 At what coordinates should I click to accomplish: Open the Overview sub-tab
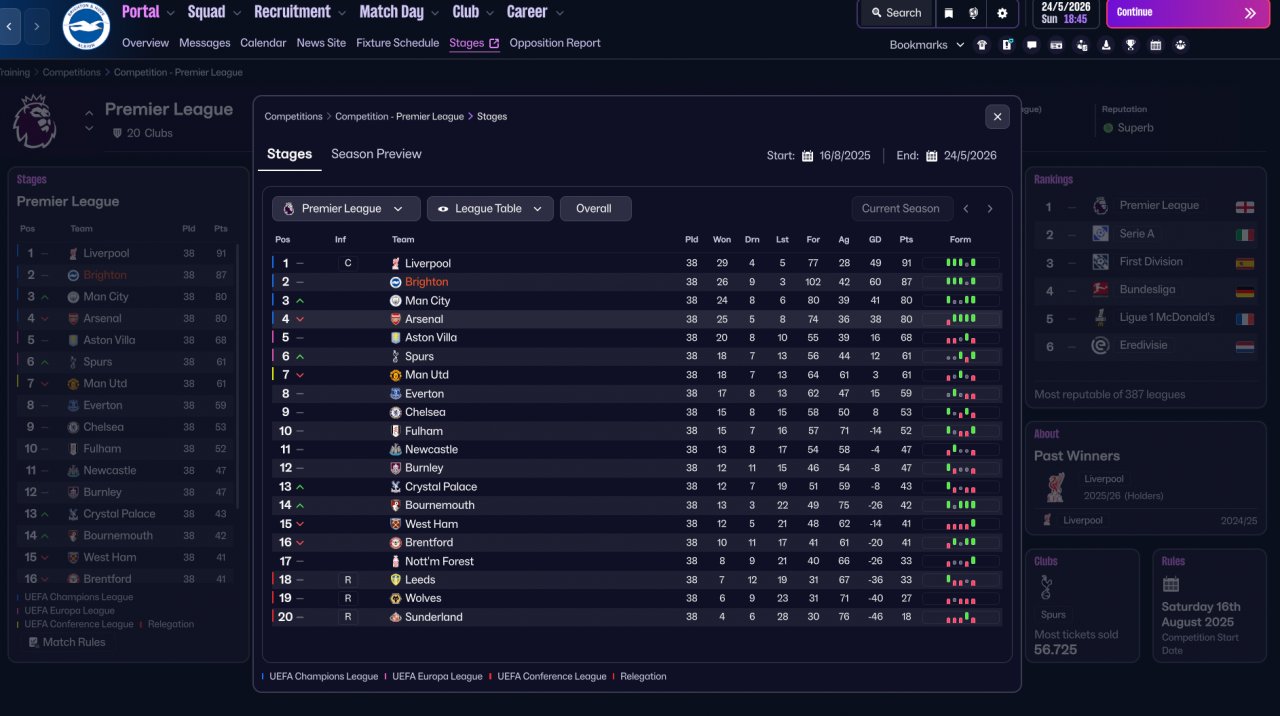coord(145,43)
